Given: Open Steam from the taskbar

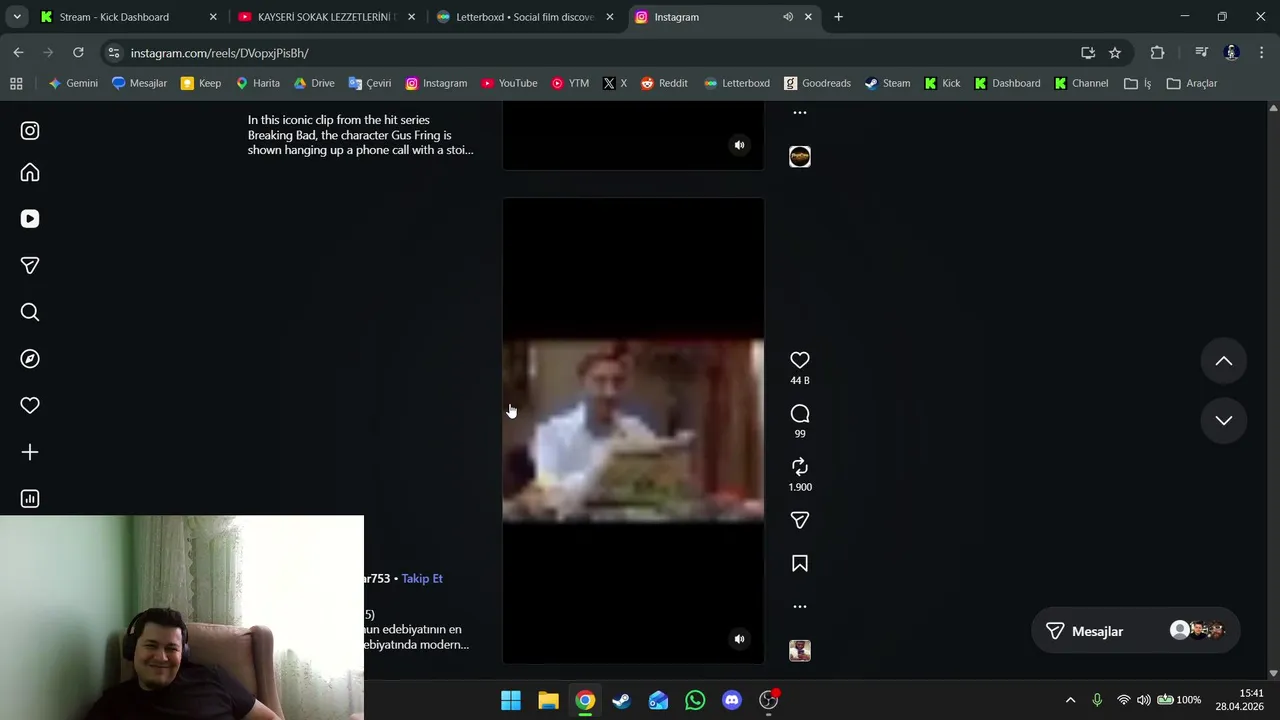Looking at the screenshot, I should pyautogui.click(x=621, y=700).
